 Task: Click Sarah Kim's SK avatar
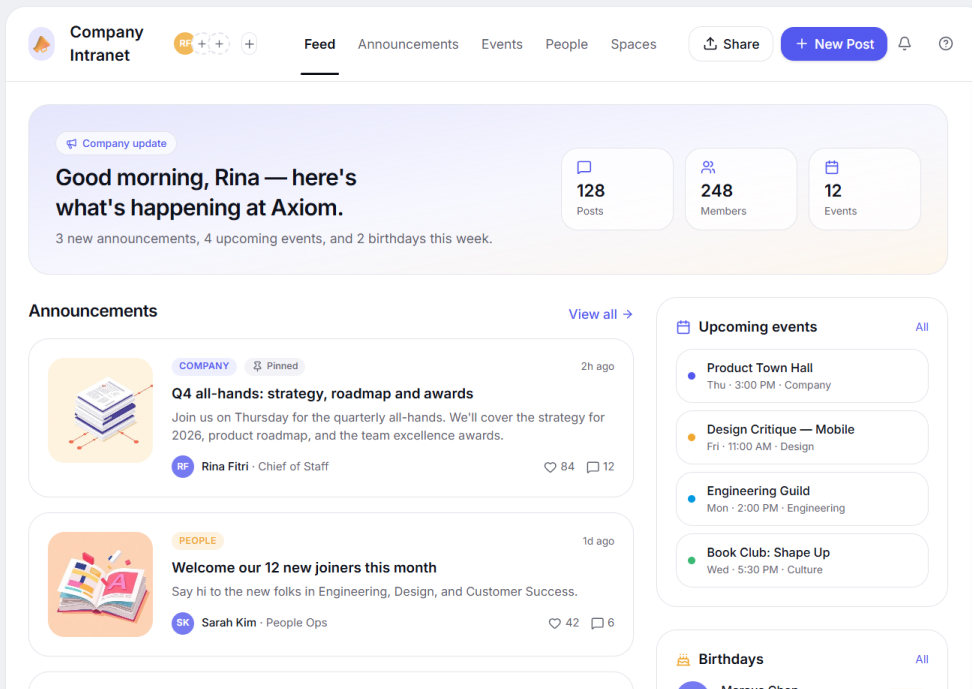(x=183, y=623)
